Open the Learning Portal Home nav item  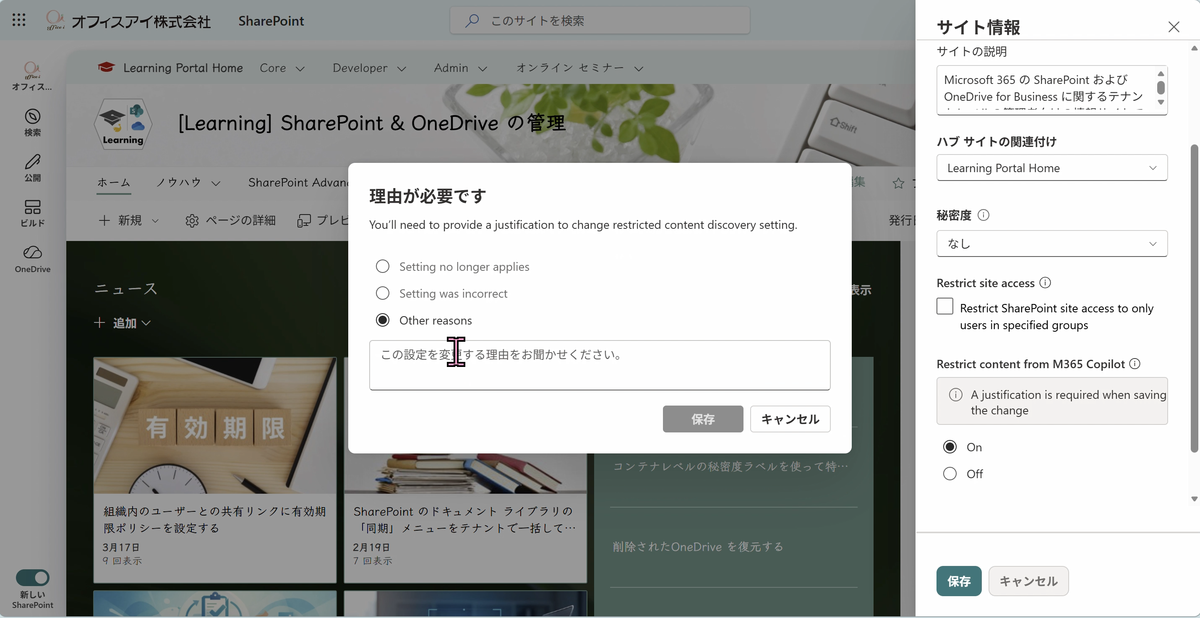coord(182,68)
